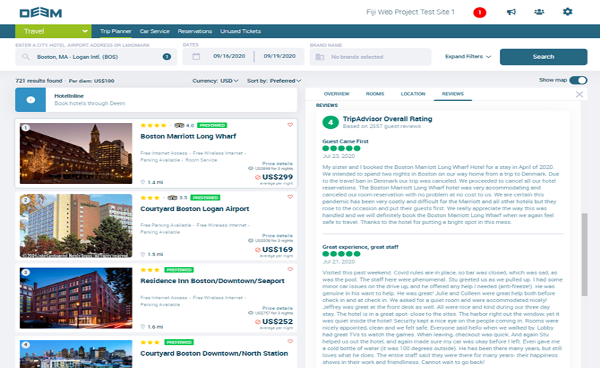
Task: Click the location pin next to 1.4 mi
Action: click(x=143, y=182)
